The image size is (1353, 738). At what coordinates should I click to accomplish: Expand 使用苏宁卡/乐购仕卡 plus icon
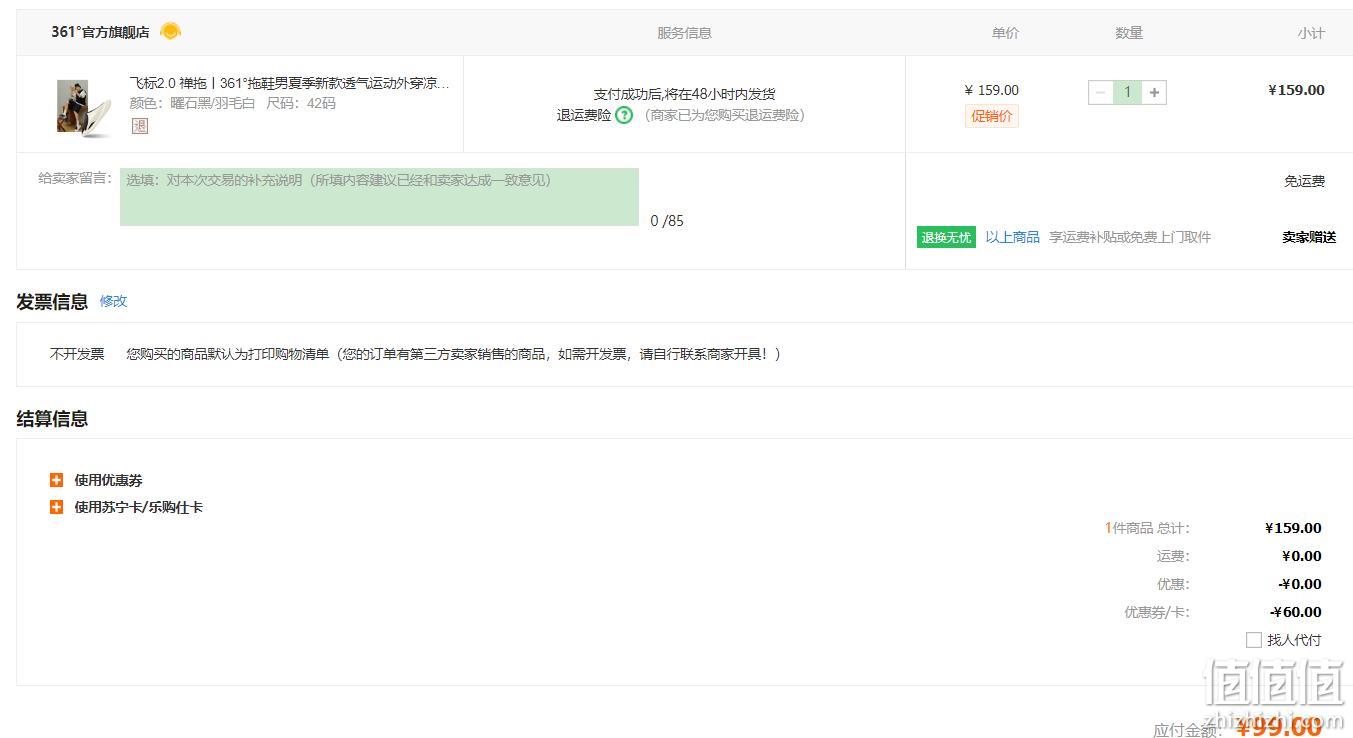click(56, 507)
